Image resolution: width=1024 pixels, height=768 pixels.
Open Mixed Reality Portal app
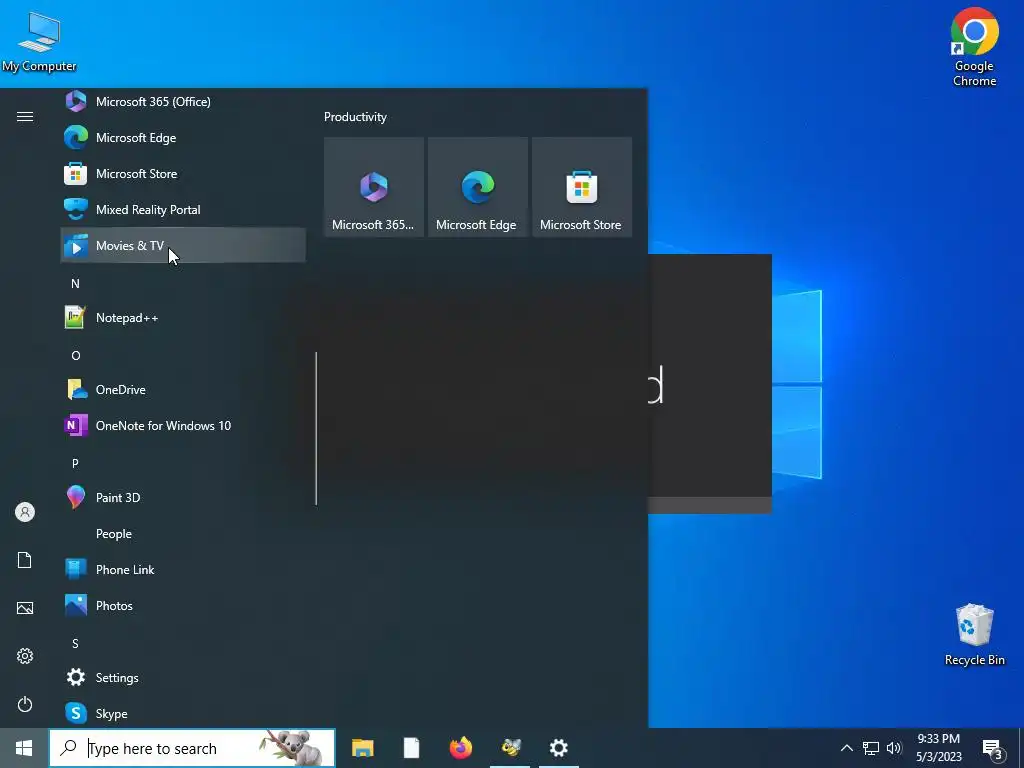[183, 210]
